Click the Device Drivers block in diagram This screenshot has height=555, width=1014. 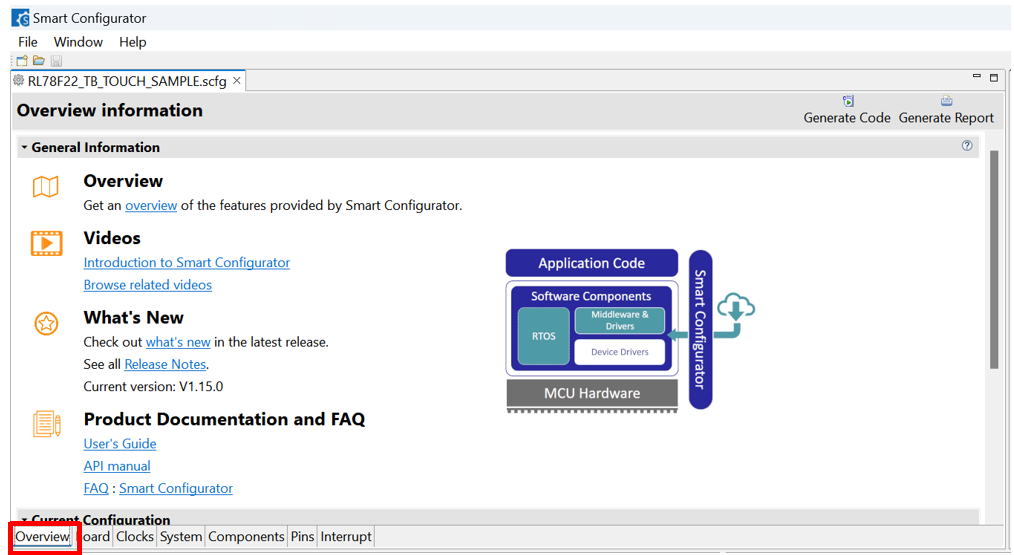point(620,352)
